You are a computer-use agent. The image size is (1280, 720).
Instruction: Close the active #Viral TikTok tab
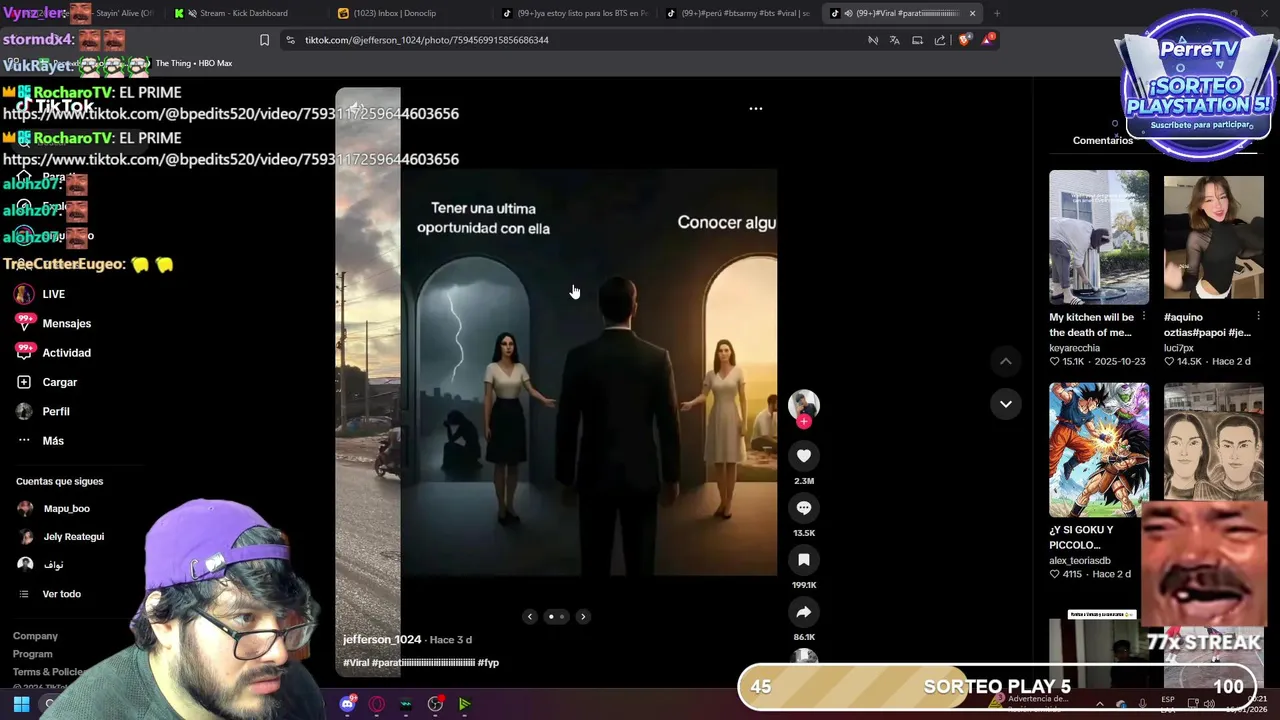point(972,13)
